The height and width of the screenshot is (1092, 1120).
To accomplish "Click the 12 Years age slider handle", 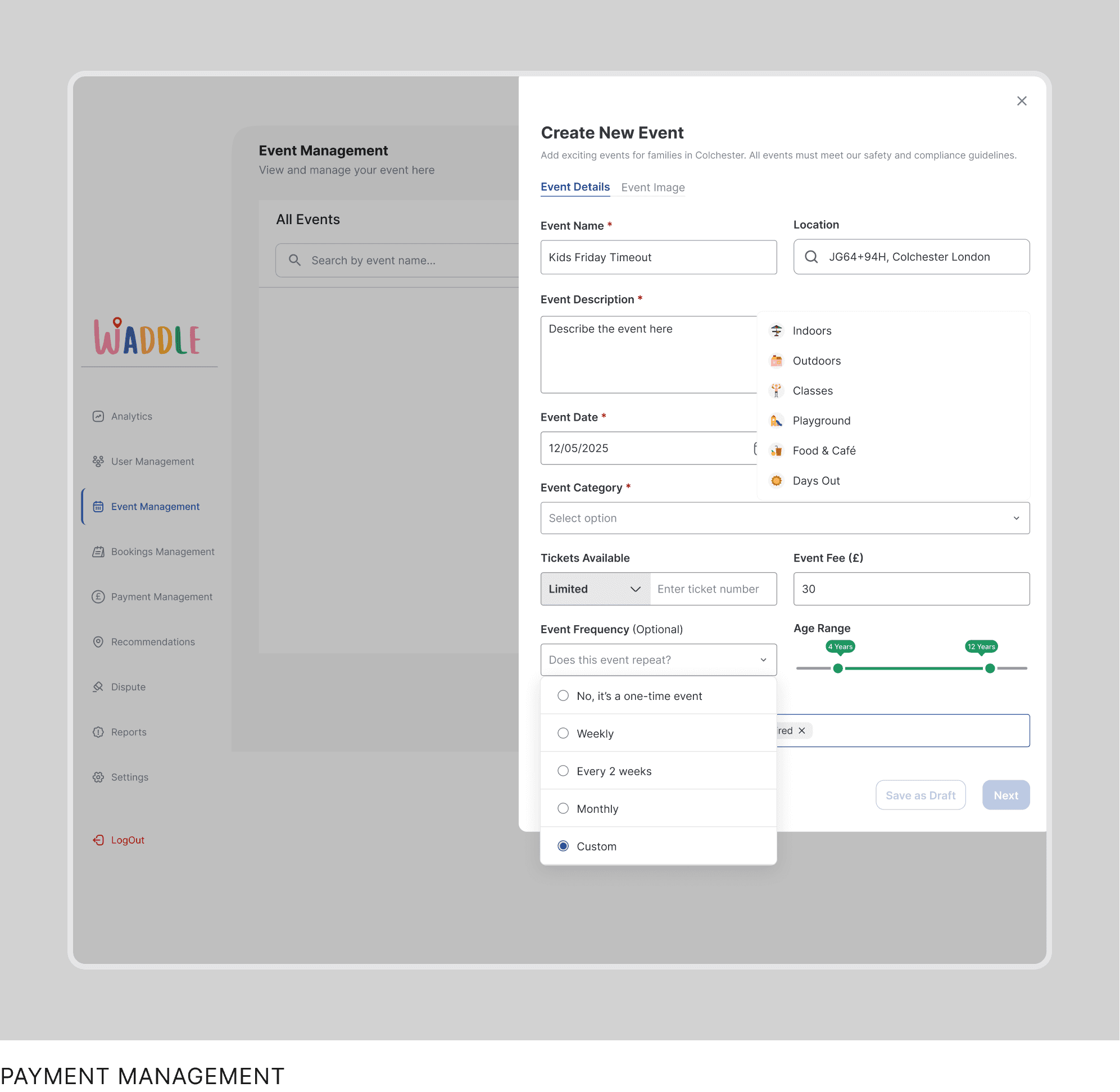I will click(989, 668).
